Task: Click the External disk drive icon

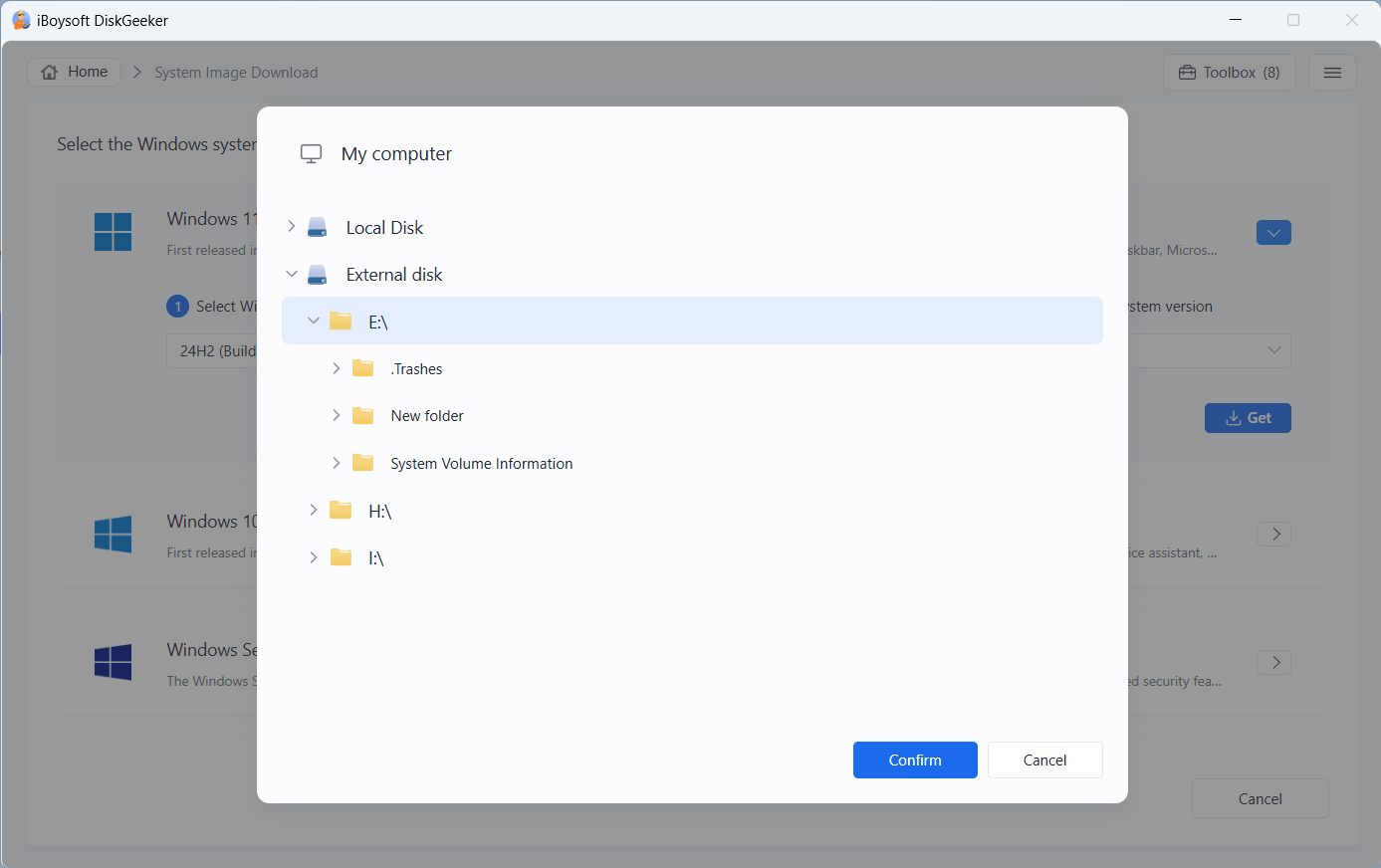Action: [318, 274]
